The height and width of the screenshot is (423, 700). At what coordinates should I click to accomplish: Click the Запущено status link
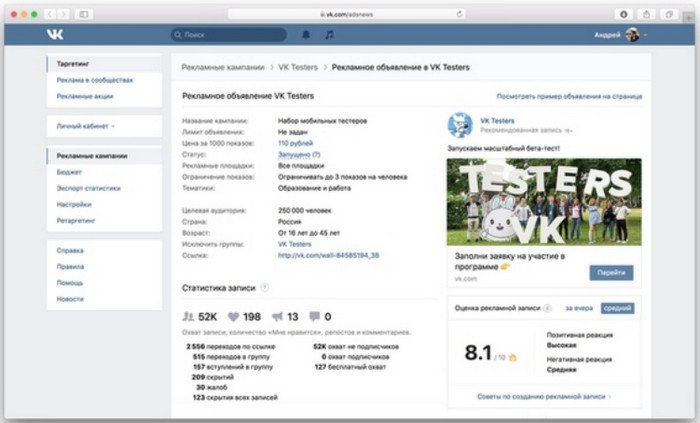[299, 154]
